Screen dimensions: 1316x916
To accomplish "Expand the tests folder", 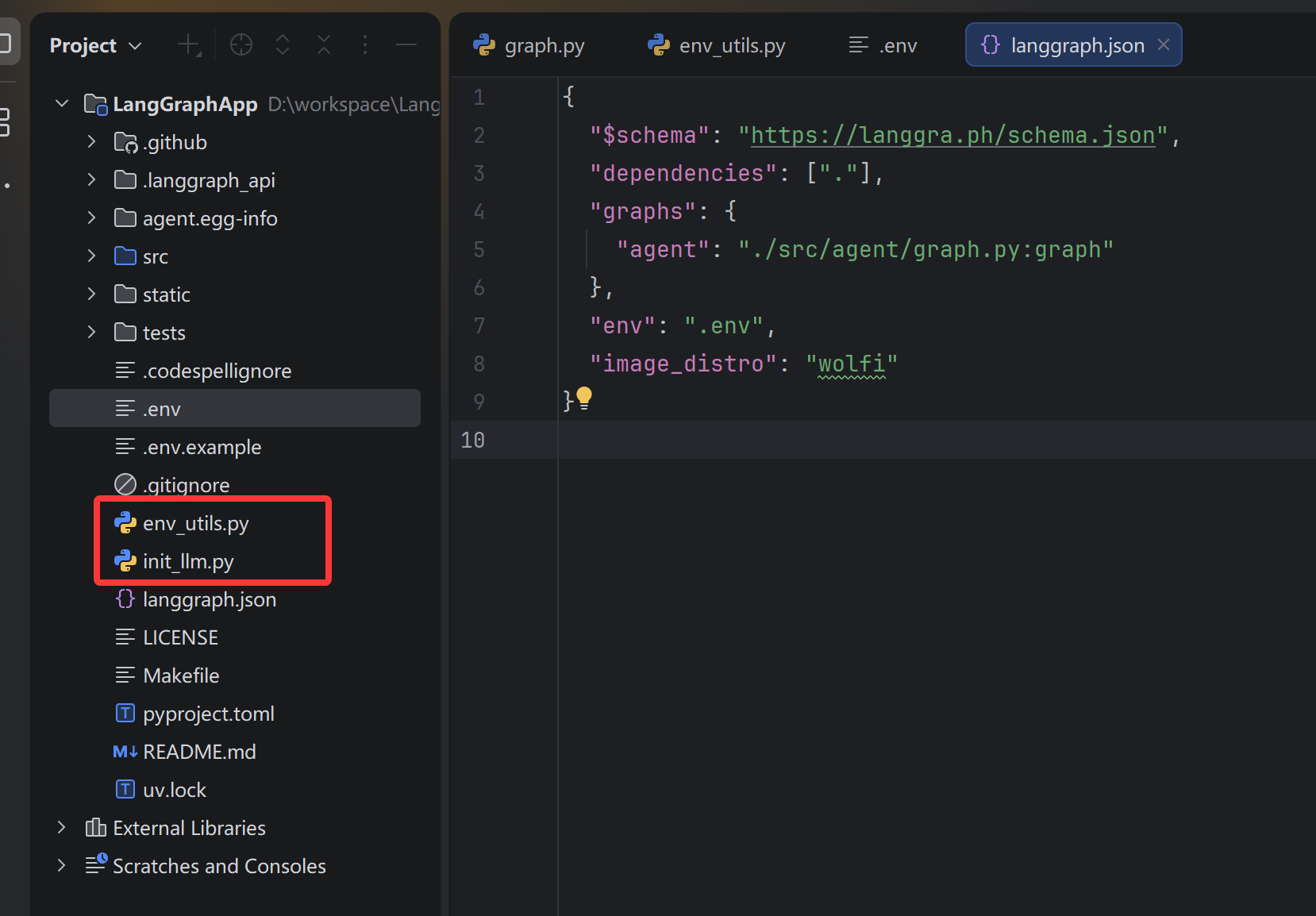I will pos(91,333).
